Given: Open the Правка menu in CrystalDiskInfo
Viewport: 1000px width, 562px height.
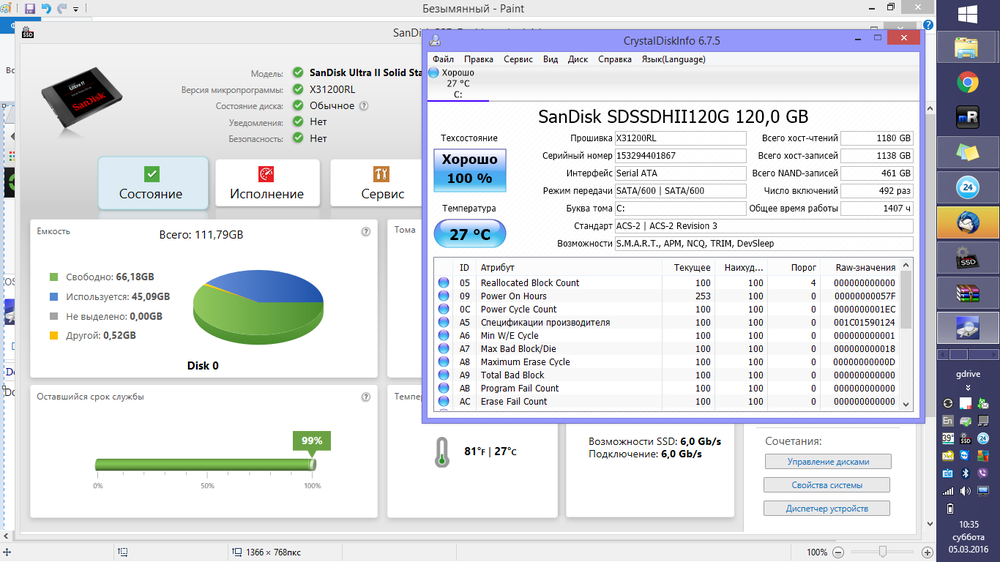Looking at the screenshot, I should pos(478,59).
